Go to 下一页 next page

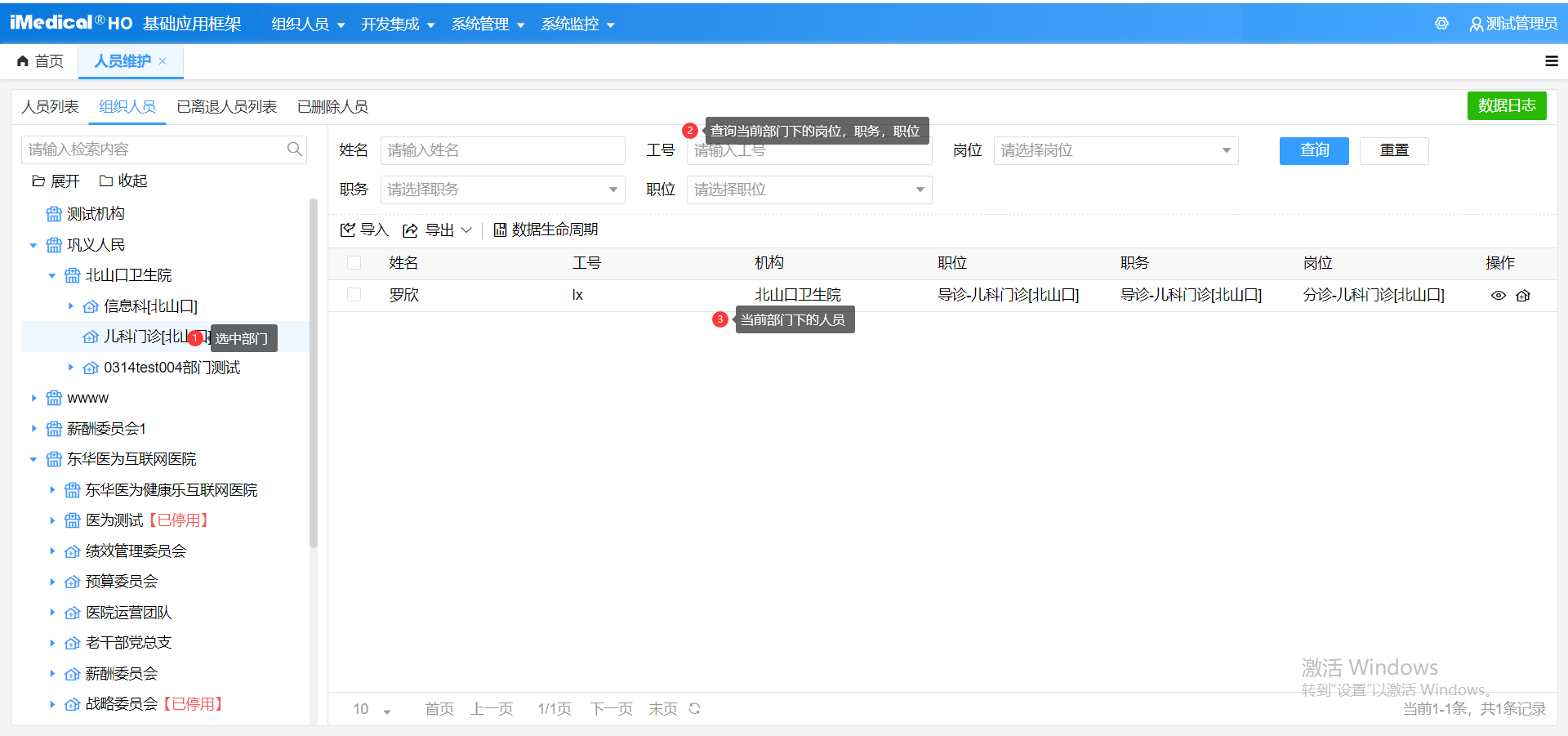611,709
